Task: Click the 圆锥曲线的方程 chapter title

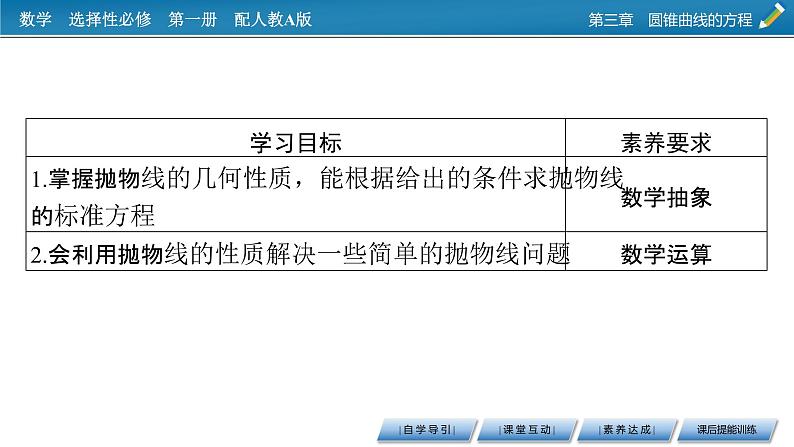Action: click(x=699, y=20)
